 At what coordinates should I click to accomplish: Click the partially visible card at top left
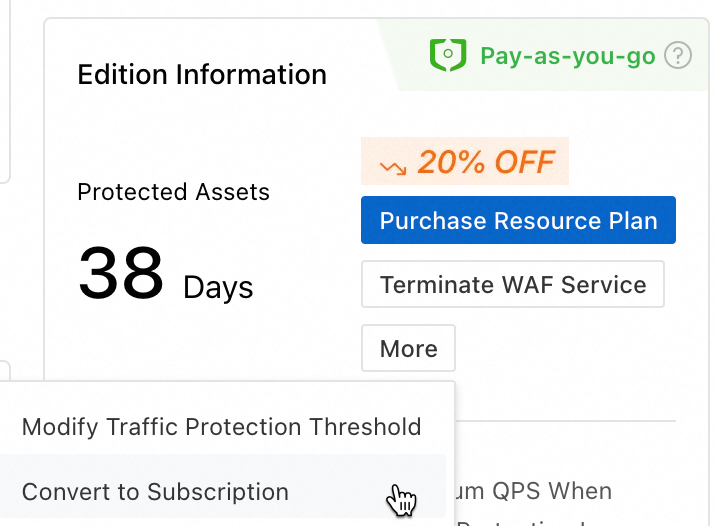point(5,90)
